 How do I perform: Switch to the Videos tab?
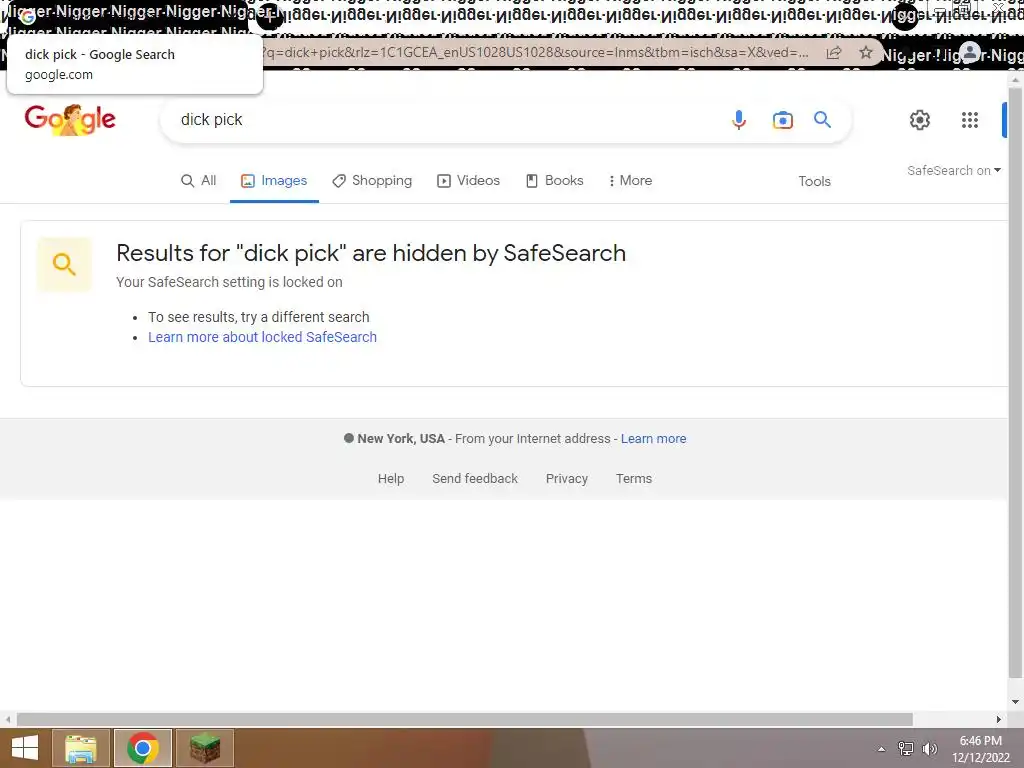(468, 180)
